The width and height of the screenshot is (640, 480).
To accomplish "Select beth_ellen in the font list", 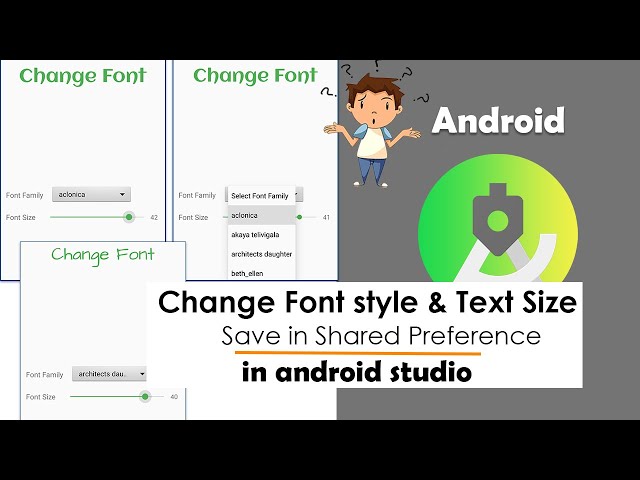I will click(261, 273).
